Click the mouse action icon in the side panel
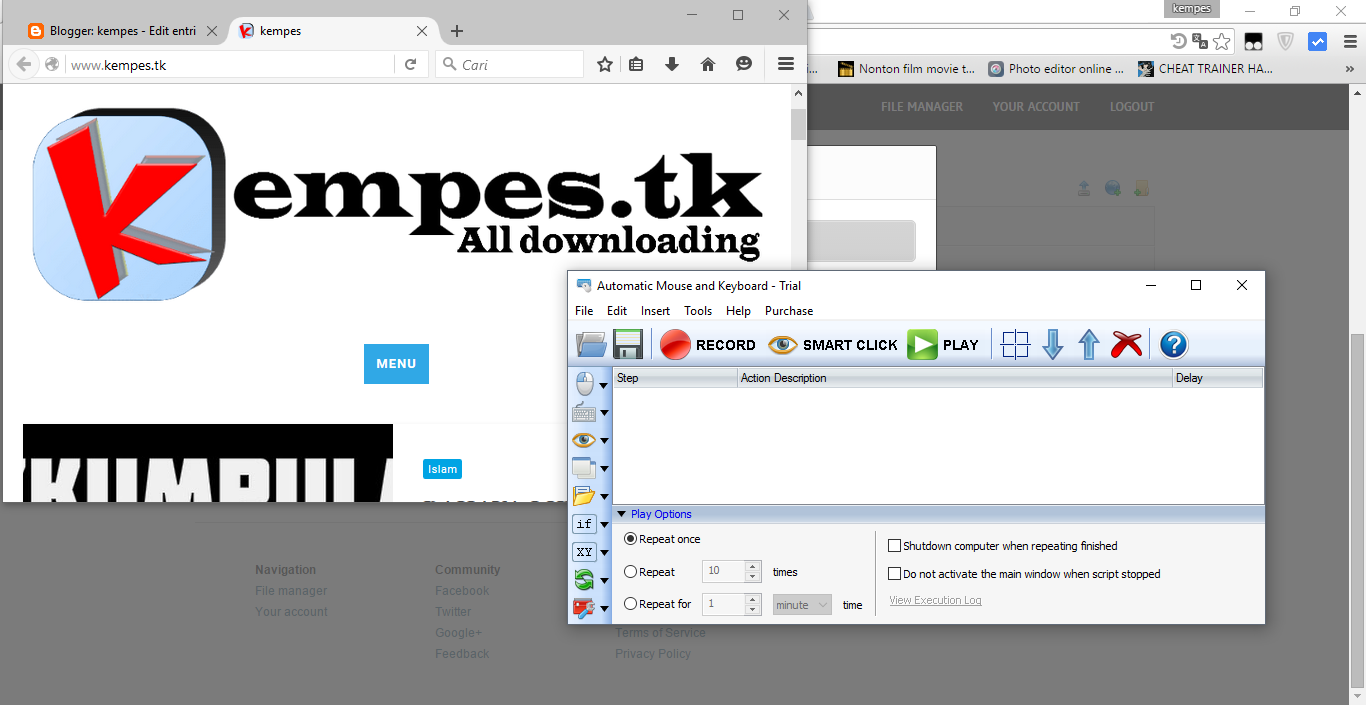 584,384
